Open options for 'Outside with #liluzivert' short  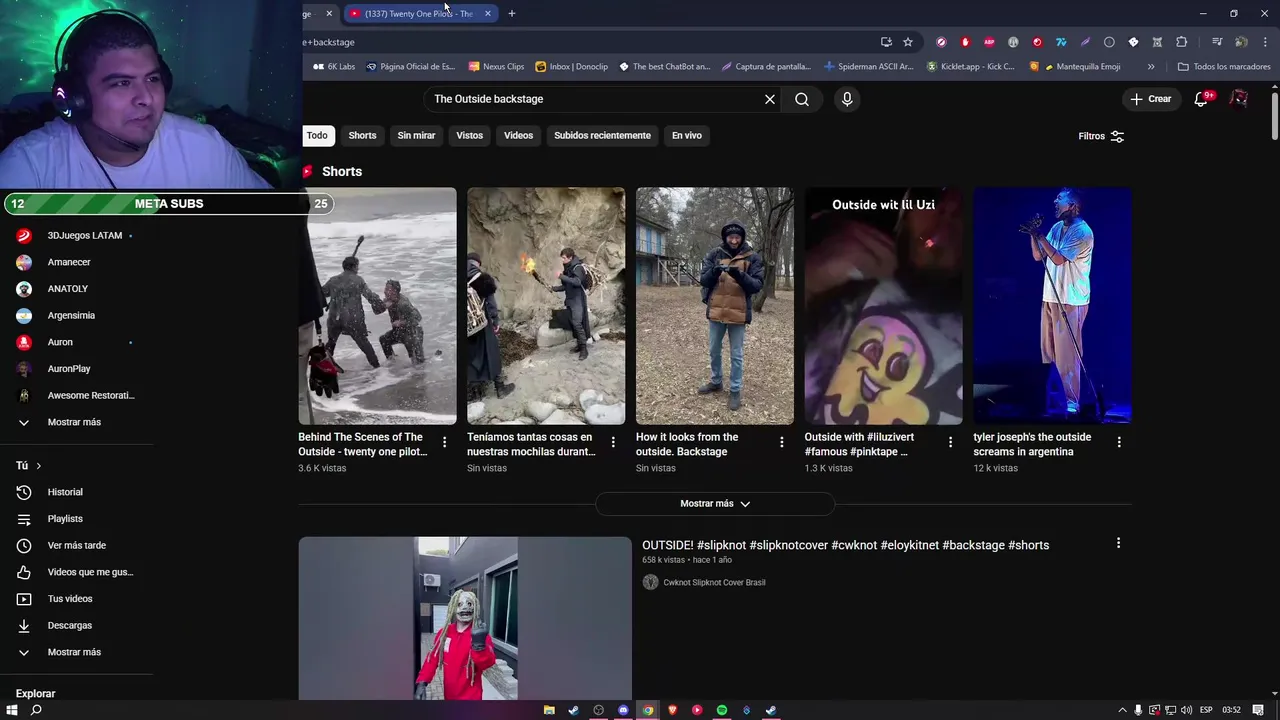tap(950, 442)
